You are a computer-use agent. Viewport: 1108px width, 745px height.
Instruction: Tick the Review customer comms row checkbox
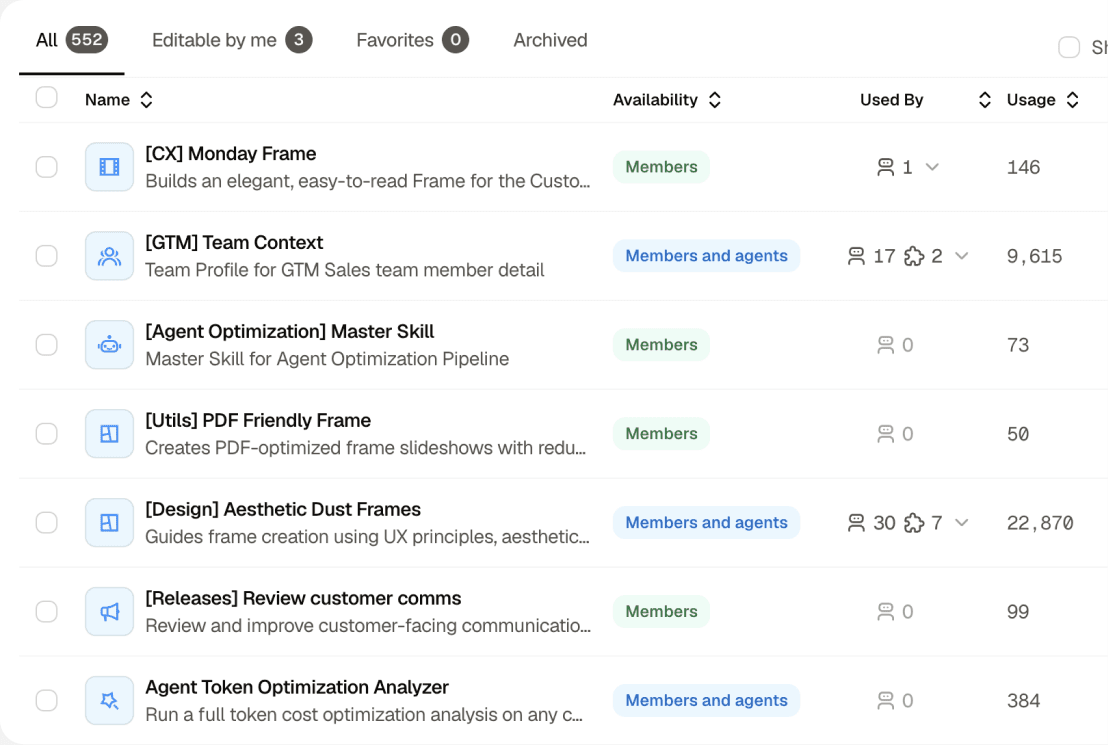pos(47,611)
